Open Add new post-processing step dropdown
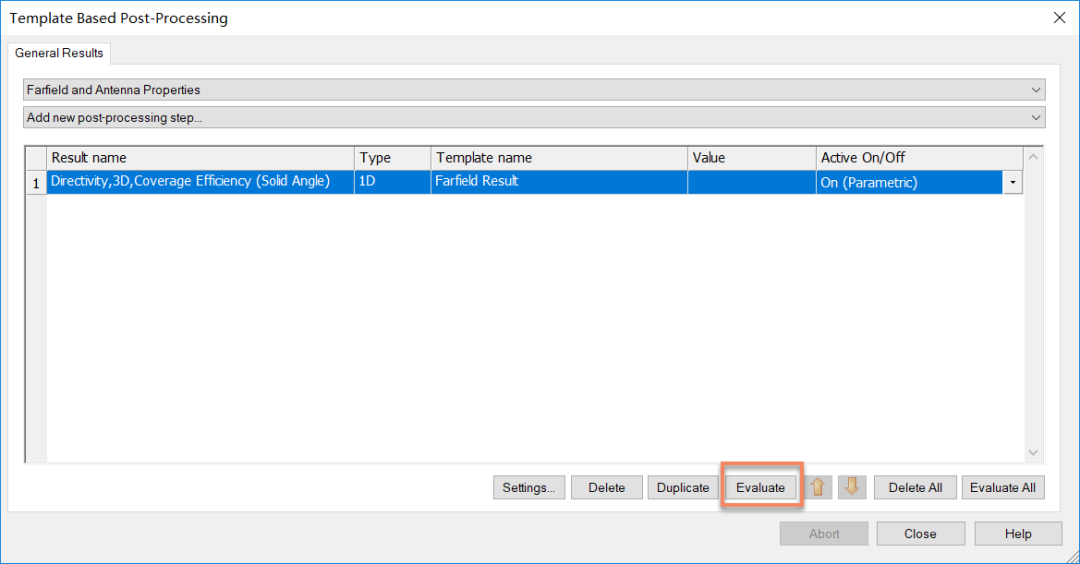The width and height of the screenshot is (1080, 564). click(534, 117)
